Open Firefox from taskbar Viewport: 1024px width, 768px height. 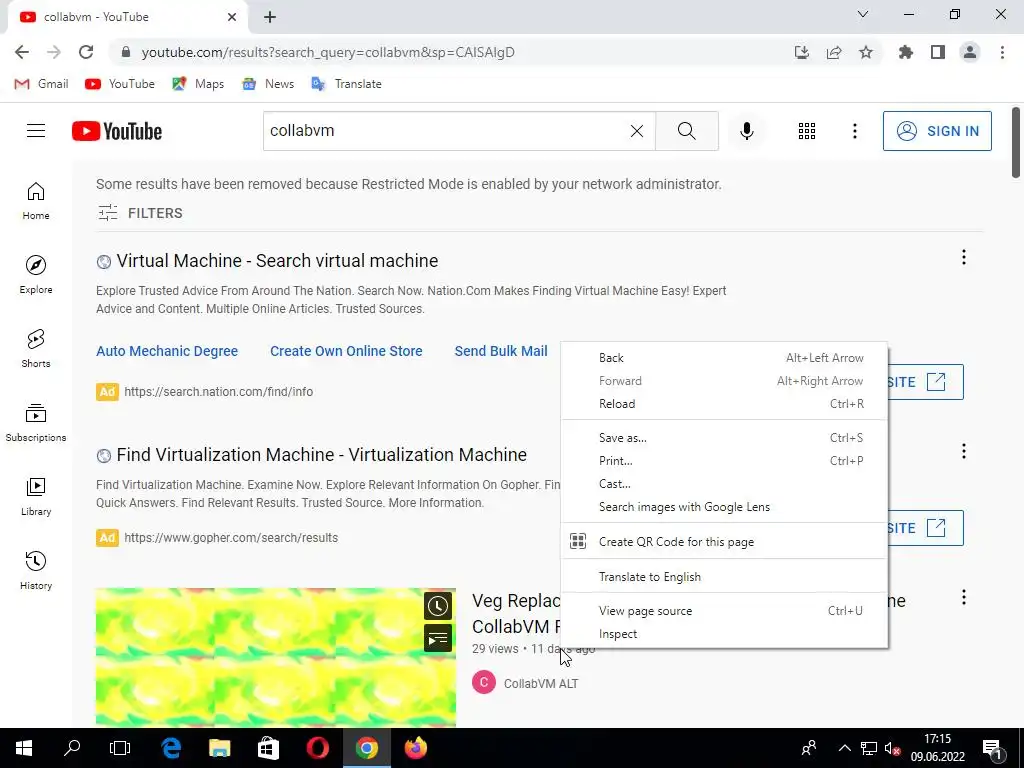415,748
